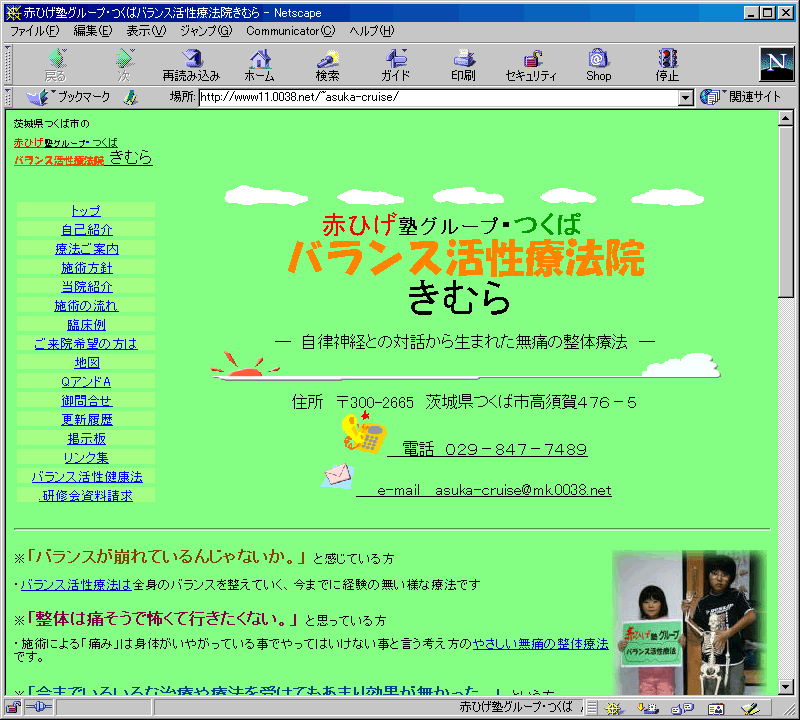Image resolution: width=800 pixels, height=720 pixels.
Task: Open the 編集 (Edit) menu
Action: pos(92,31)
